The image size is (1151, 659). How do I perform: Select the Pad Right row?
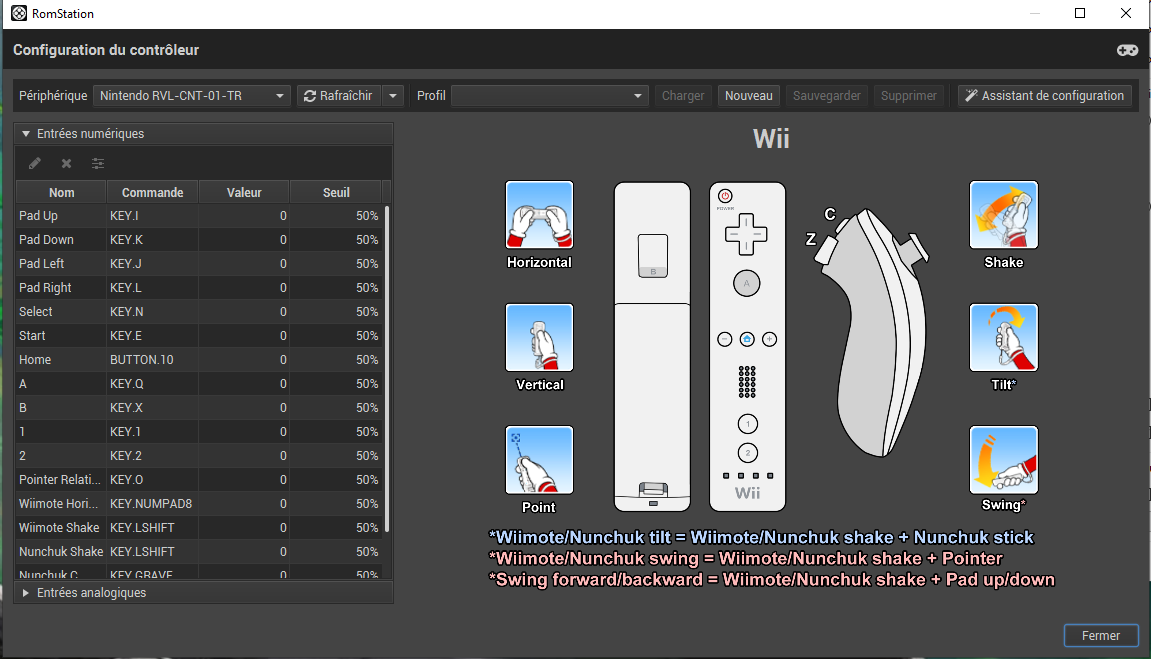199,288
